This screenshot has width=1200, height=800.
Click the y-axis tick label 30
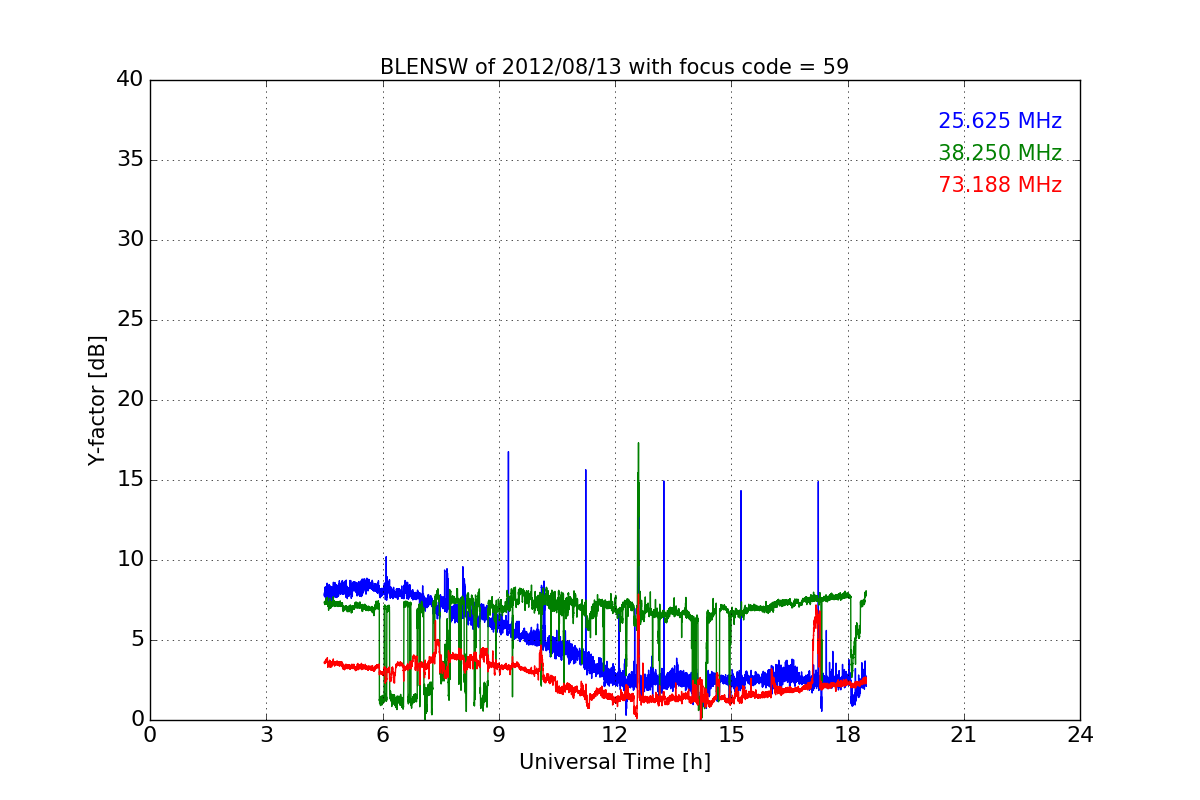130,240
